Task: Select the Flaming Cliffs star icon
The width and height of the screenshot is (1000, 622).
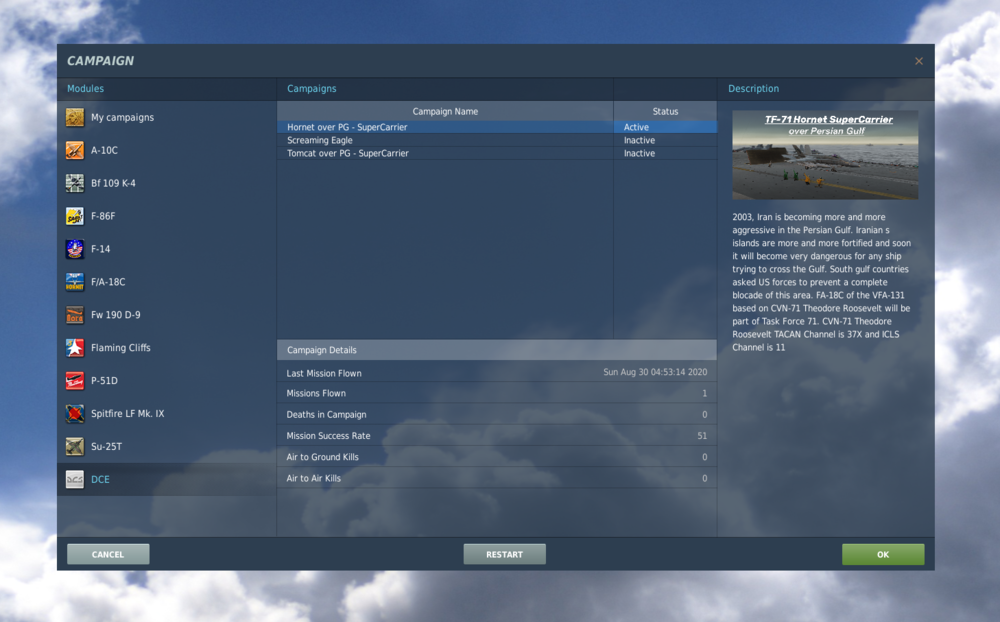Action: 75,348
